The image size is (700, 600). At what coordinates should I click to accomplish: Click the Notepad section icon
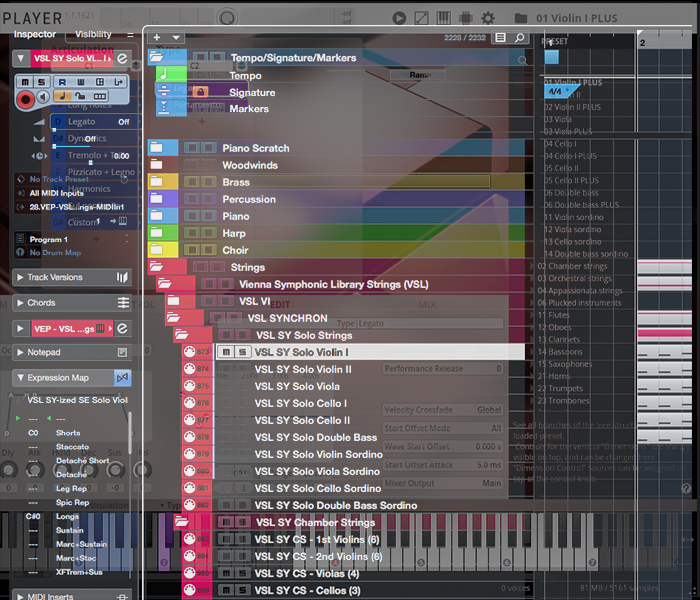122,352
